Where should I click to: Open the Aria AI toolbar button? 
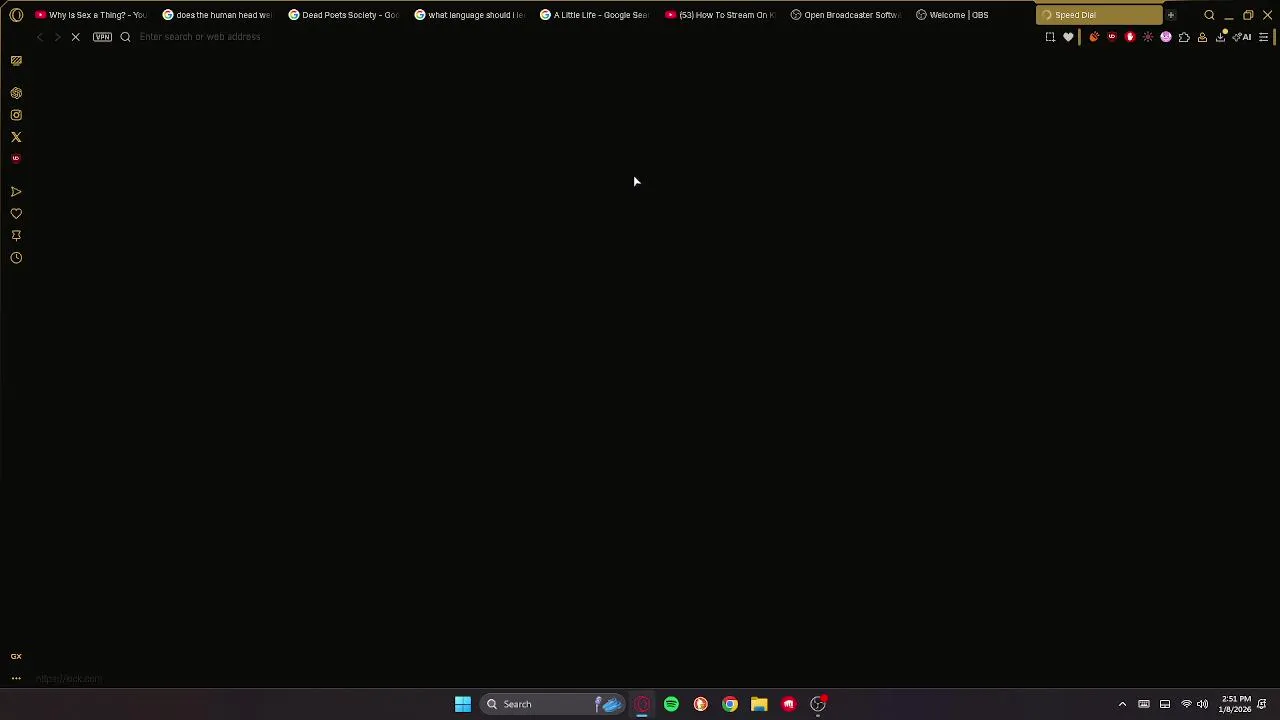pos(1243,37)
